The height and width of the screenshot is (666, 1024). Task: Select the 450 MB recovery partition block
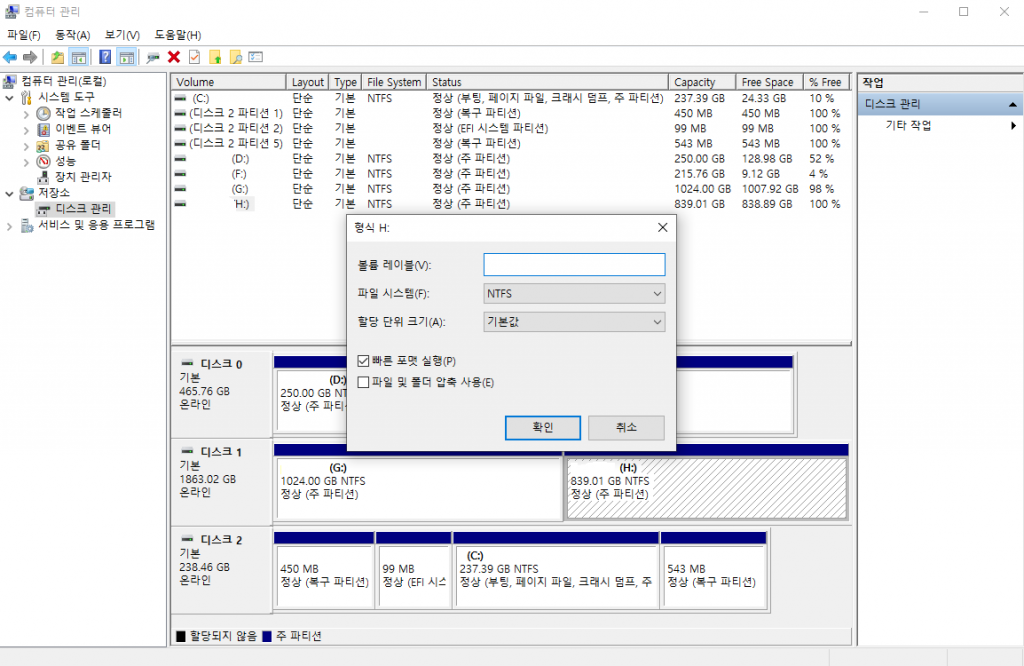pyautogui.click(x=324, y=577)
